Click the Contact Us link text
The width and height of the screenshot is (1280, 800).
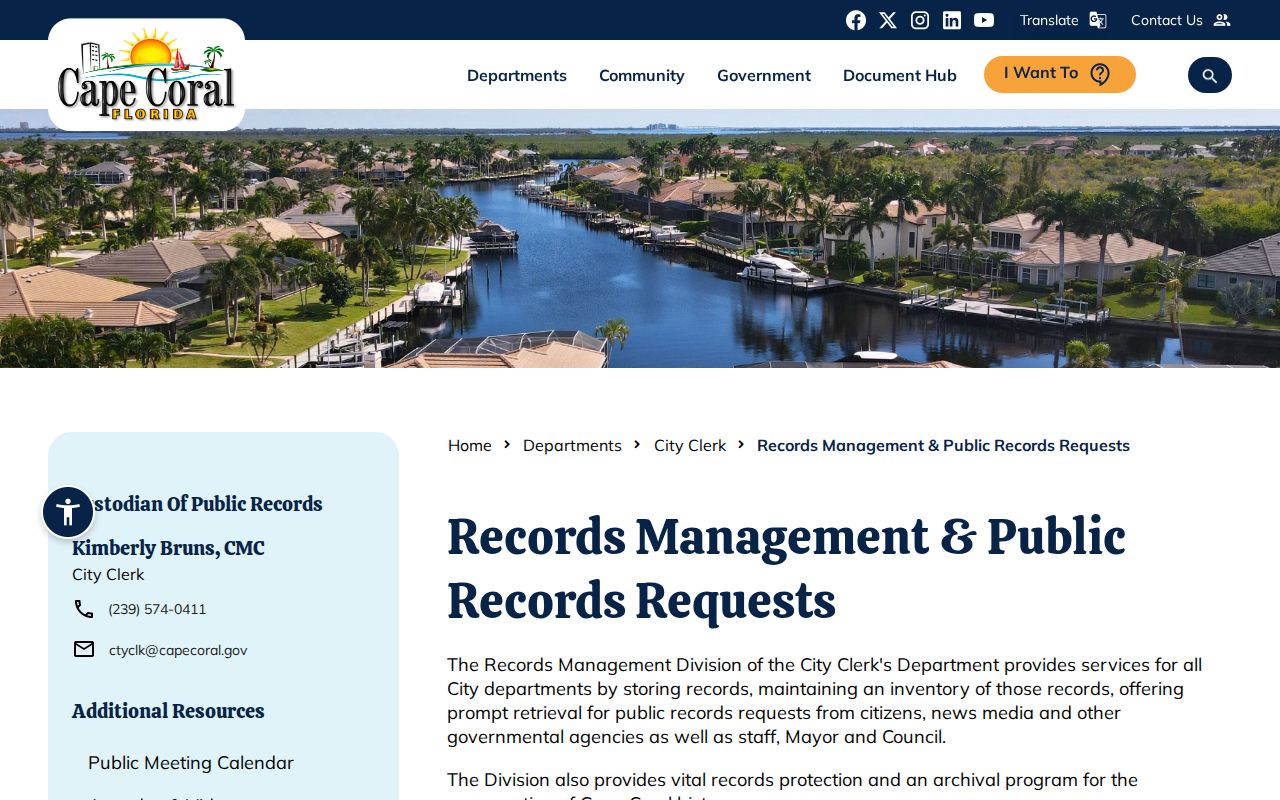[x=1167, y=20]
